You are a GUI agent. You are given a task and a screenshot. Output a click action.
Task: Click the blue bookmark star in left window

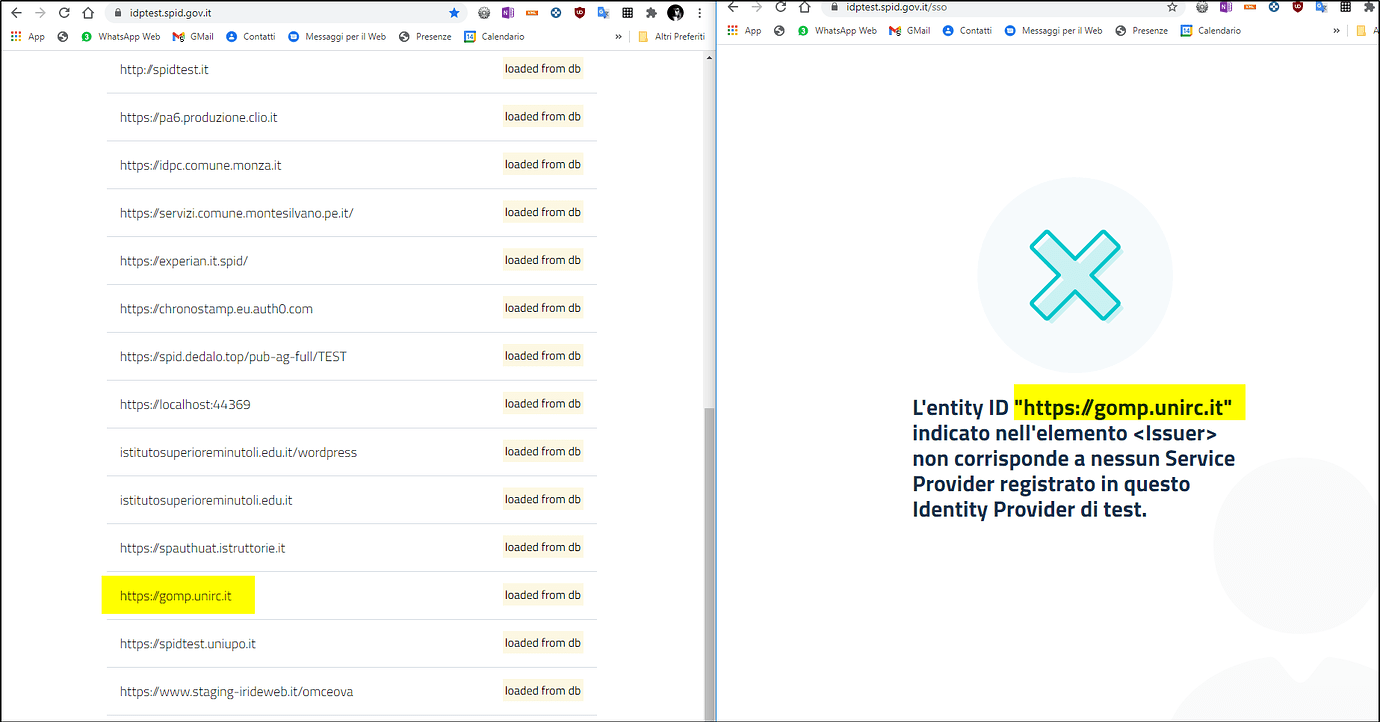click(454, 13)
